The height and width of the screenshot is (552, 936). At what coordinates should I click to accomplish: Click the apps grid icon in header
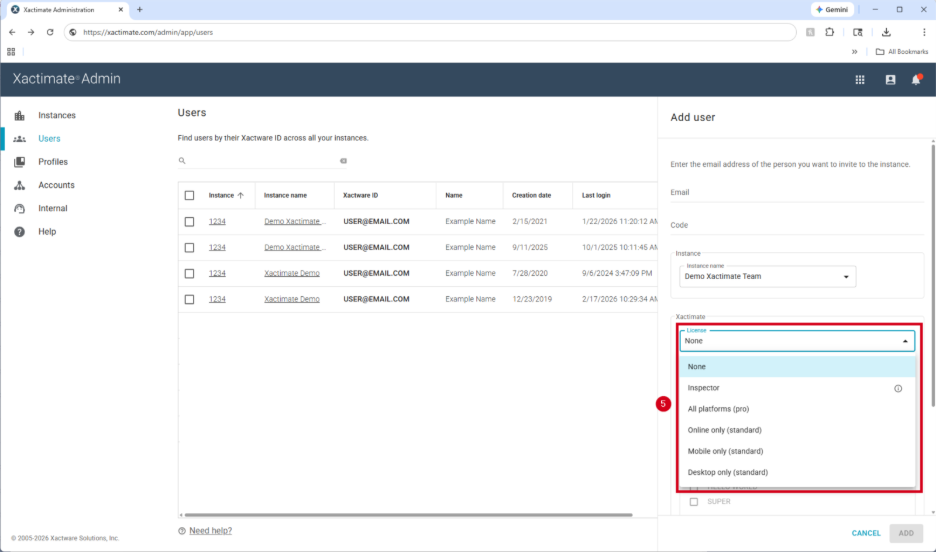pos(859,80)
